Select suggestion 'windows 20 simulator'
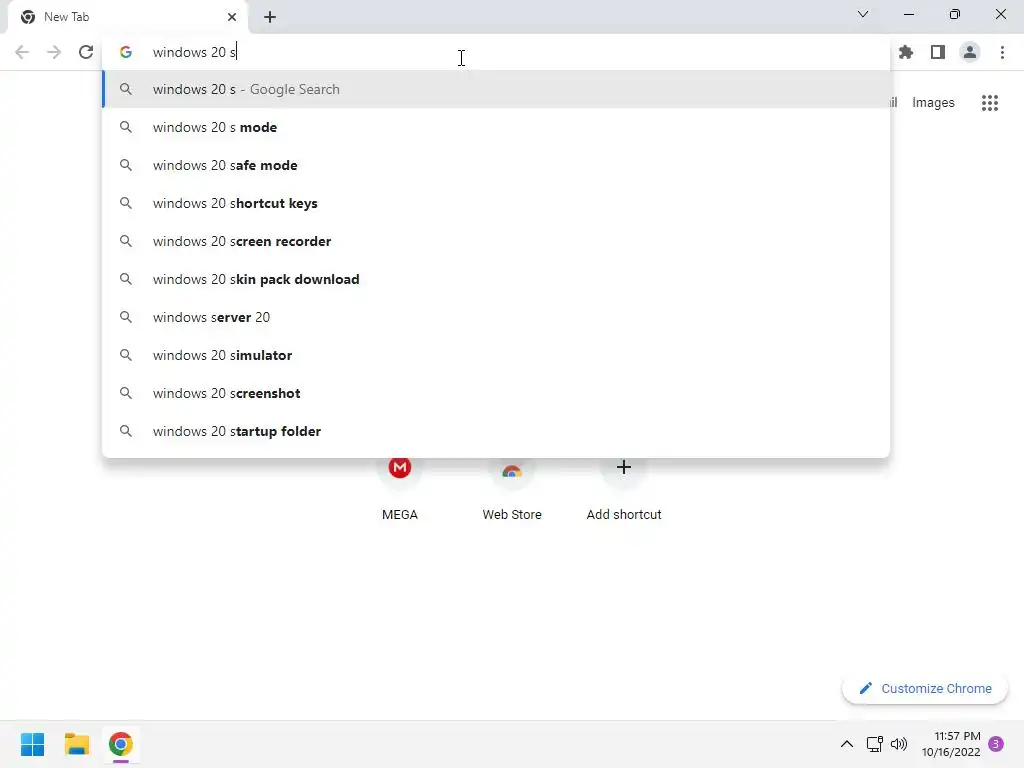 point(496,355)
